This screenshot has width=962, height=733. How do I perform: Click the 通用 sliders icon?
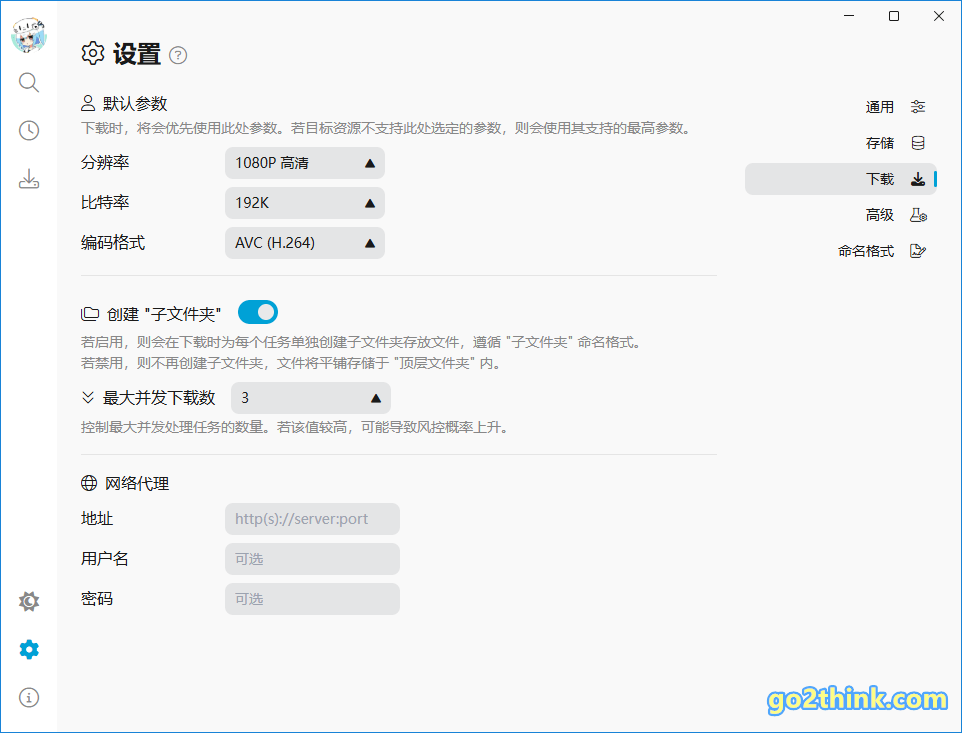[x=918, y=107]
